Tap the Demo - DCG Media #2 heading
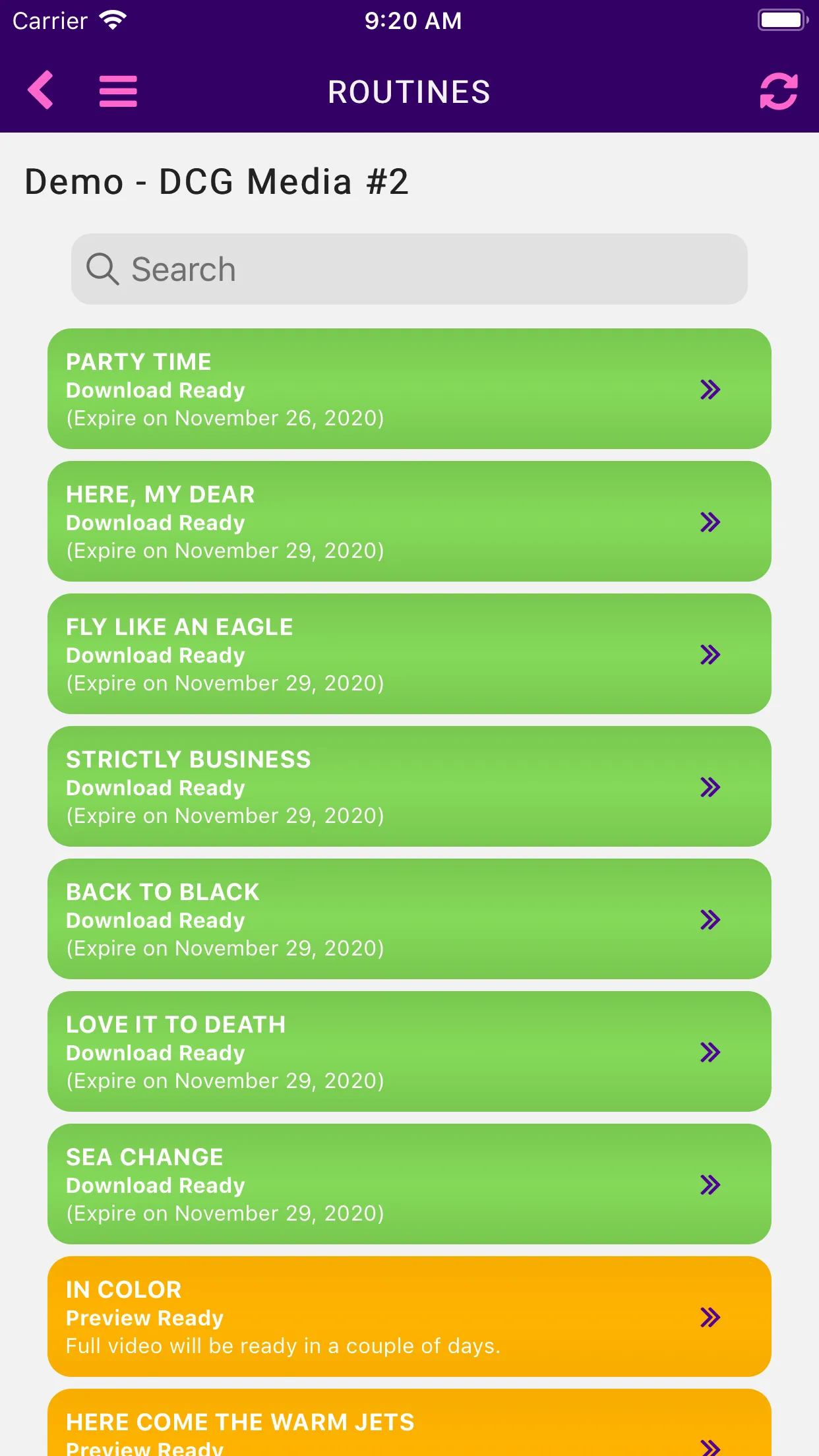The height and width of the screenshot is (1456, 819). click(217, 181)
